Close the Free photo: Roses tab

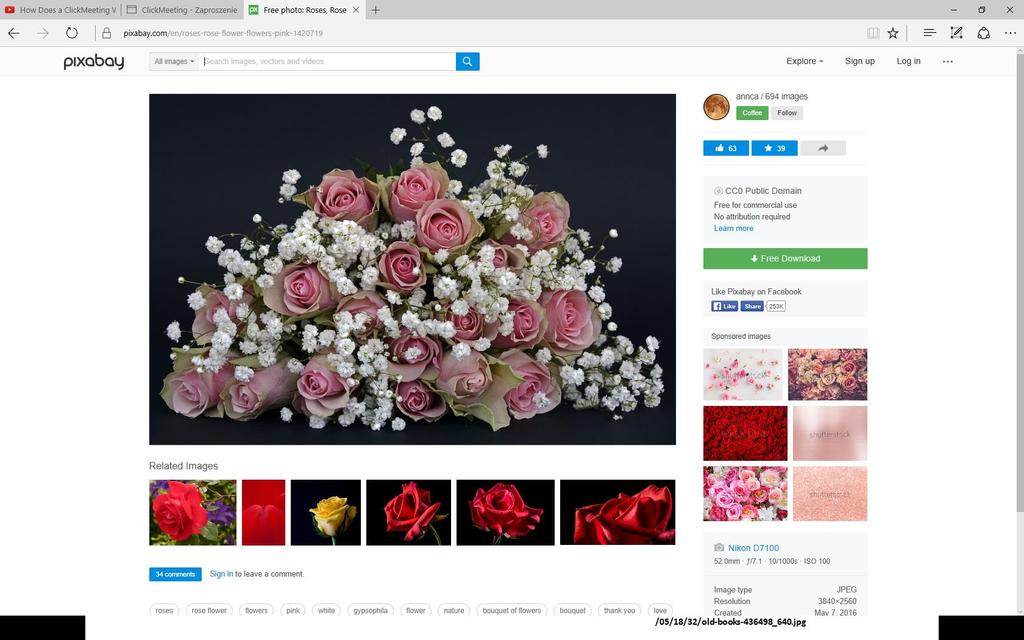point(356,10)
